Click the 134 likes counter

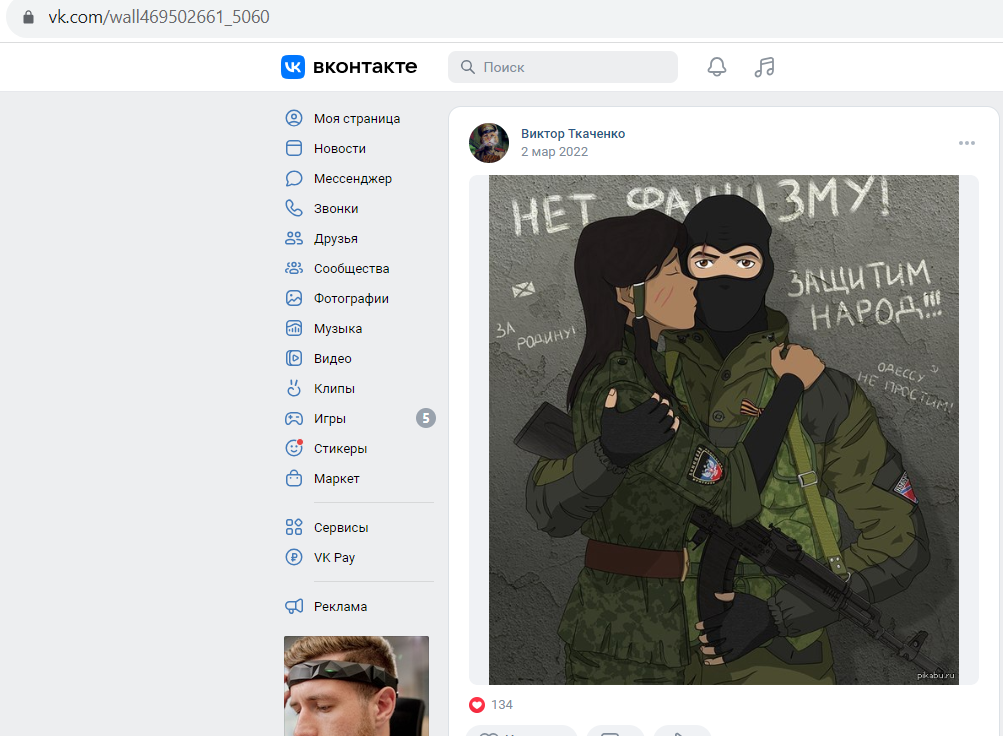(x=502, y=705)
